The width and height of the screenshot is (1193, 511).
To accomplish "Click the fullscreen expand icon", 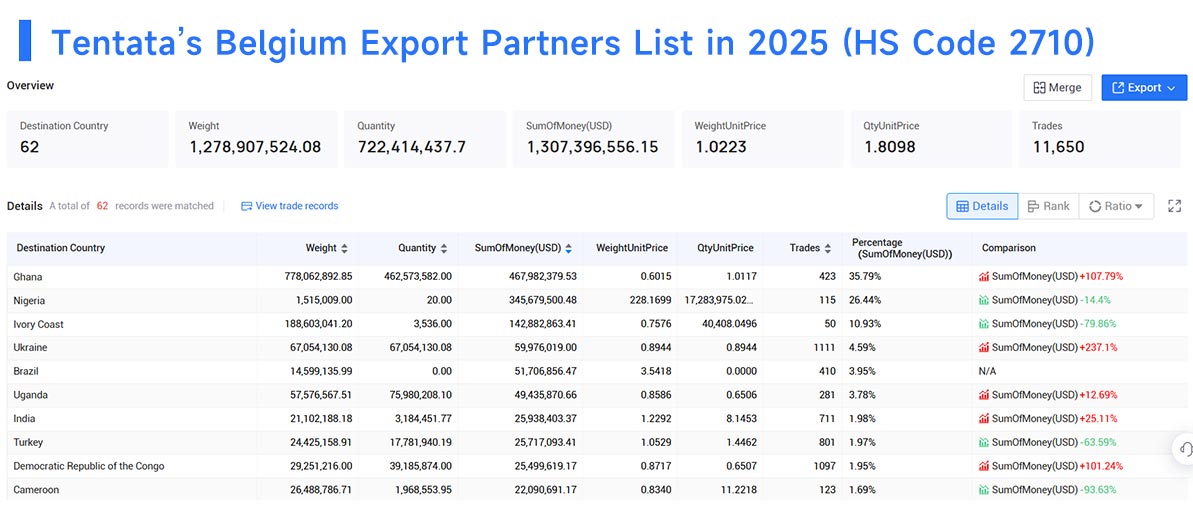I will [1174, 206].
